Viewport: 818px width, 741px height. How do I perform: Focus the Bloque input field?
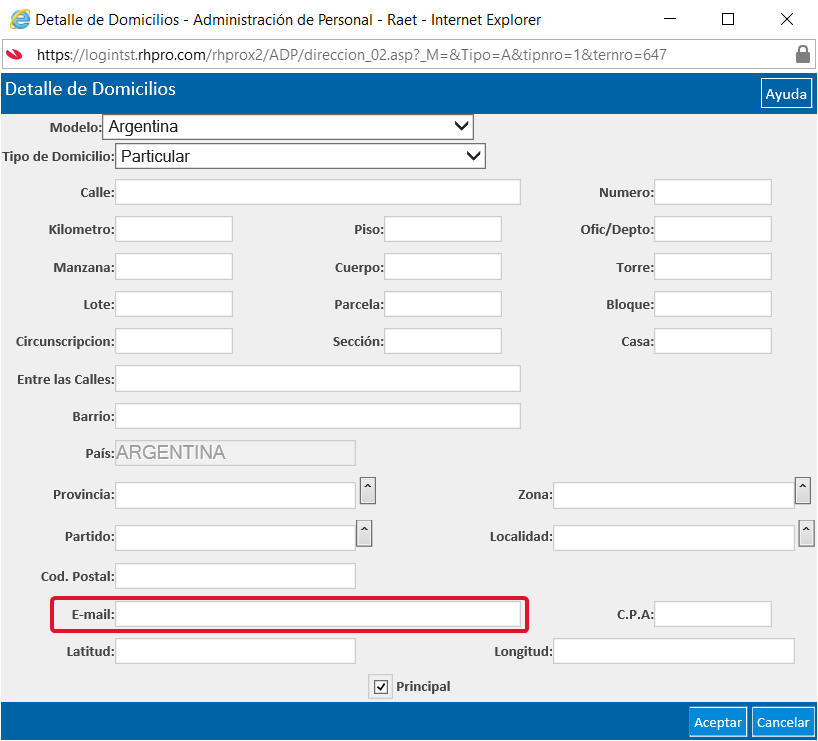click(x=713, y=304)
